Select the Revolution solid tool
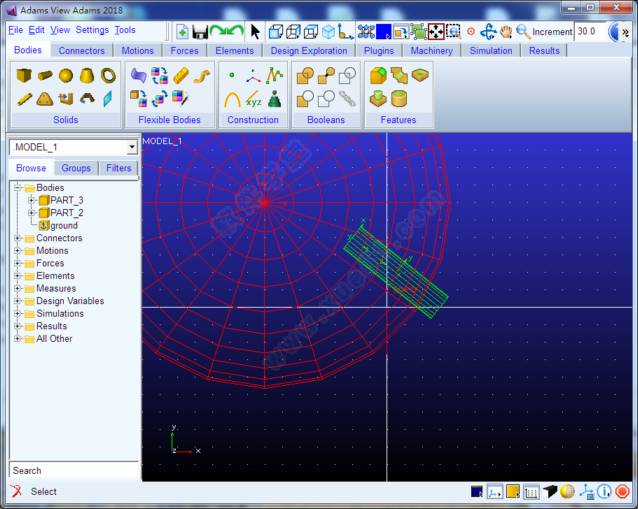This screenshot has width=638, height=509. (87, 98)
